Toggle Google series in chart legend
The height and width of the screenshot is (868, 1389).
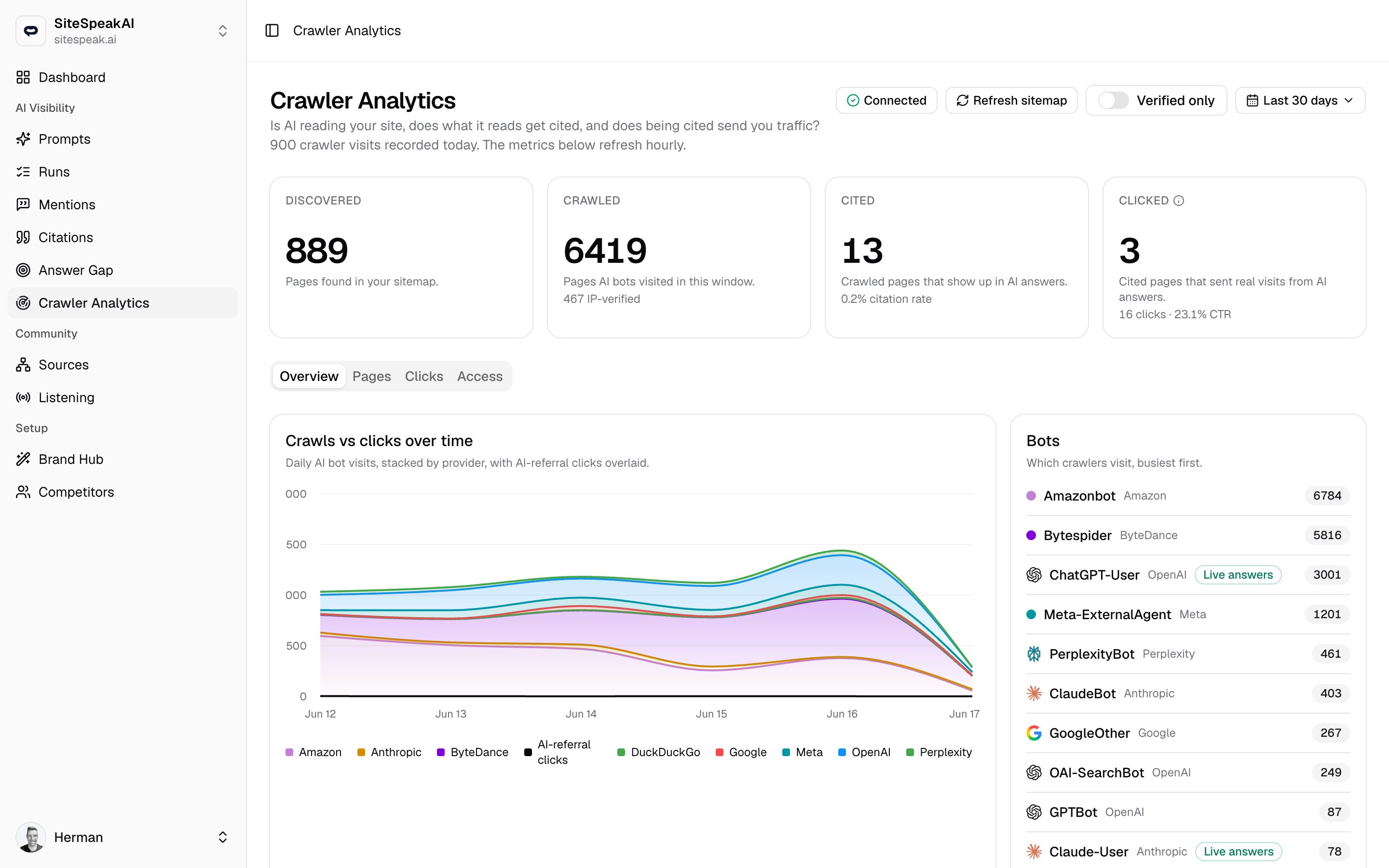pyautogui.click(x=741, y=752)
